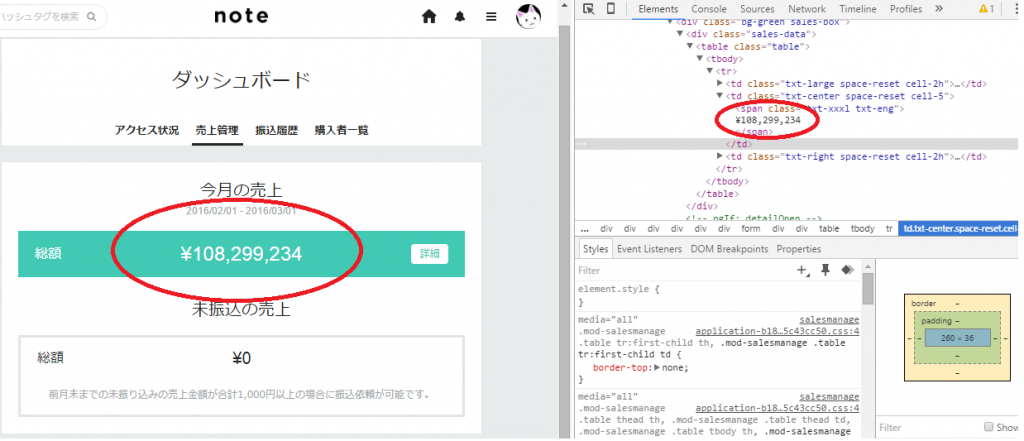Open the hamburger menu icon

[490, 17]
